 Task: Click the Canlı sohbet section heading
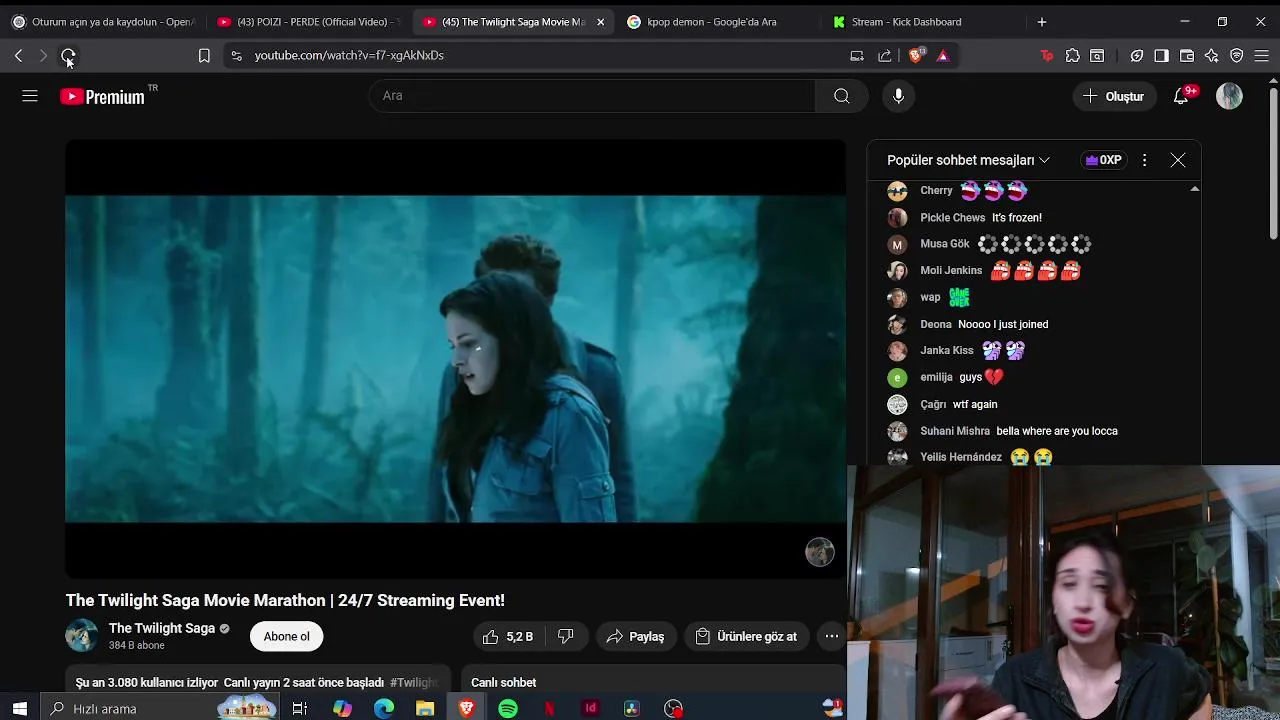(504, 682)
